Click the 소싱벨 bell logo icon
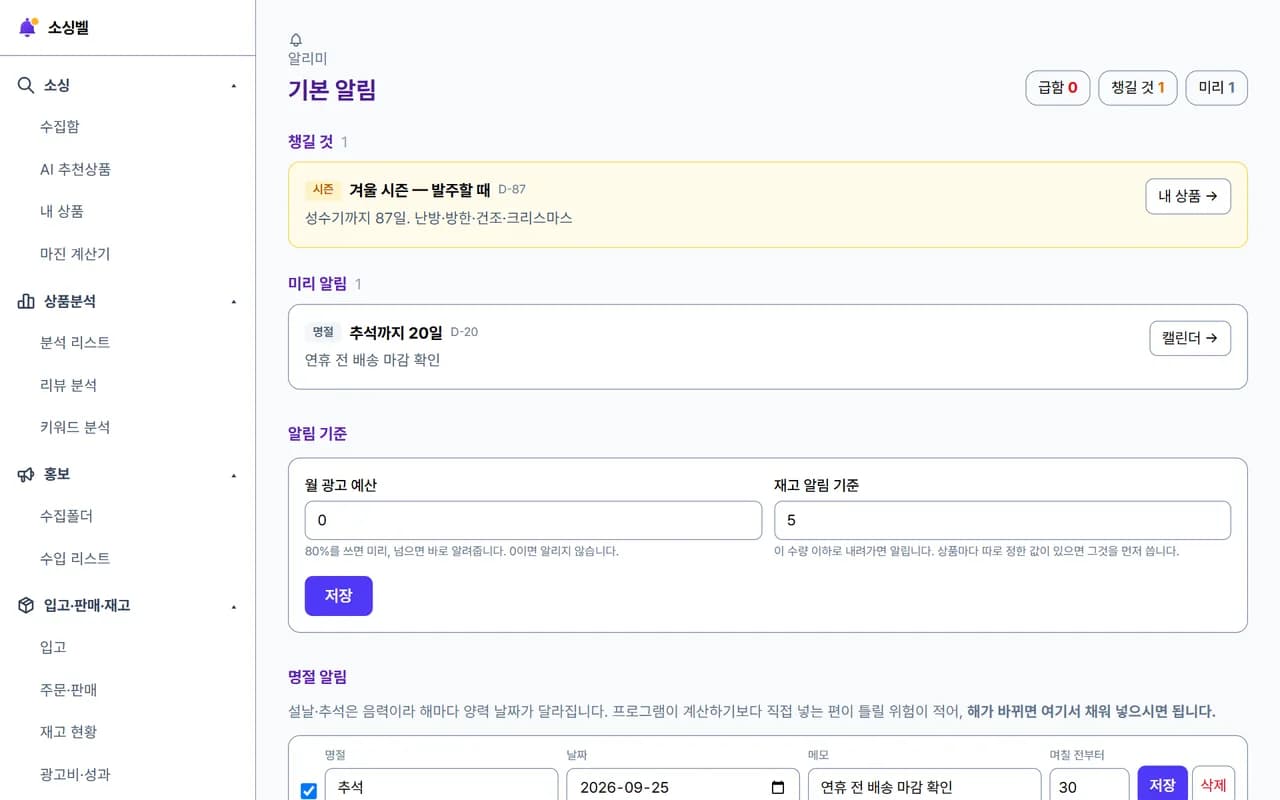Screen dimensions: 1280x800 tap(28, 27)
